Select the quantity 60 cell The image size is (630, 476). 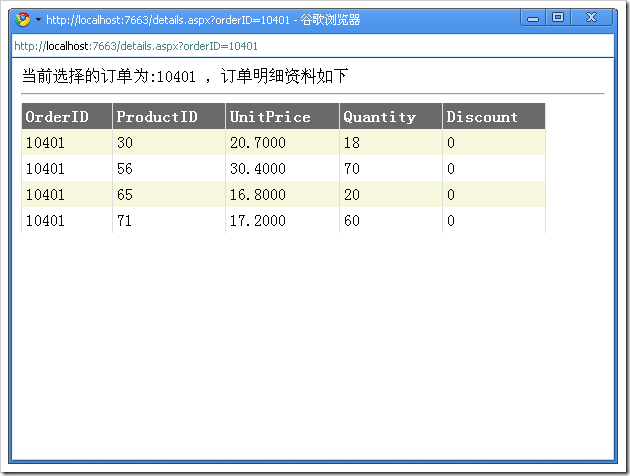coord(352,221)
